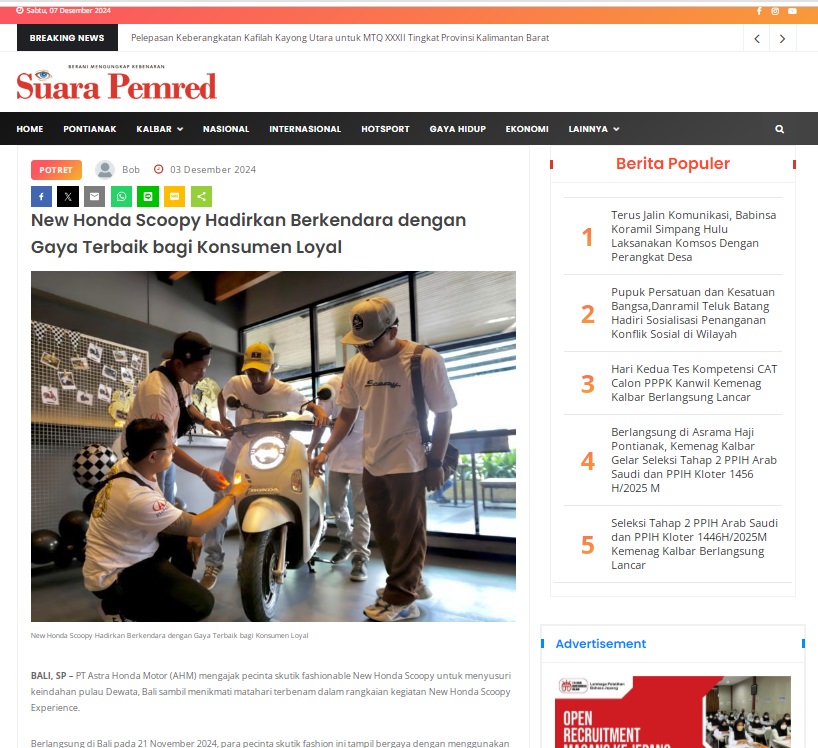Expand the LAINNYA menu dropdown

(594, 129)
